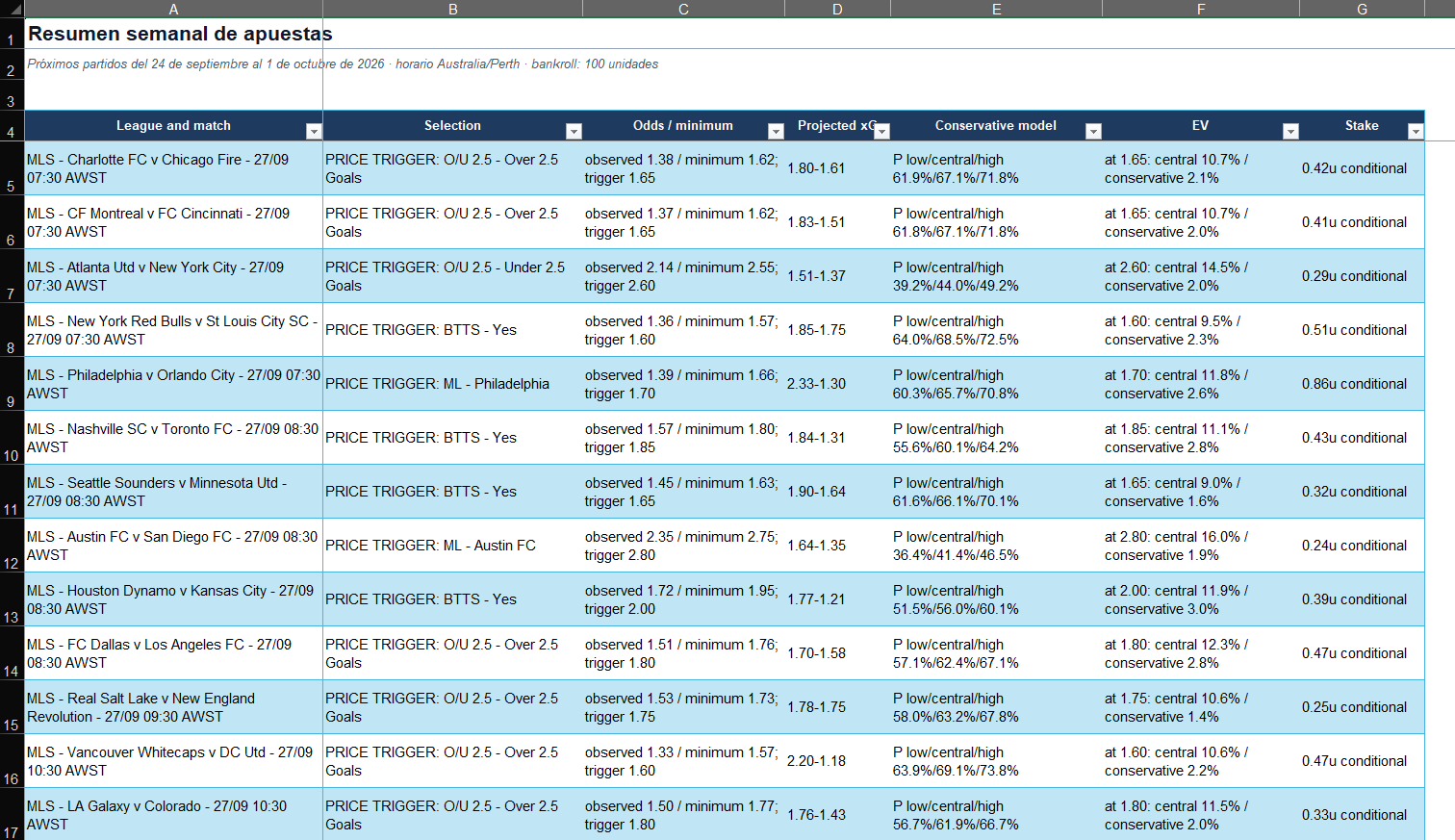Click the 'Odds / minimum' header cell
The width and height of the screenshot is (1455, 840).
click(x=684, y=126)
